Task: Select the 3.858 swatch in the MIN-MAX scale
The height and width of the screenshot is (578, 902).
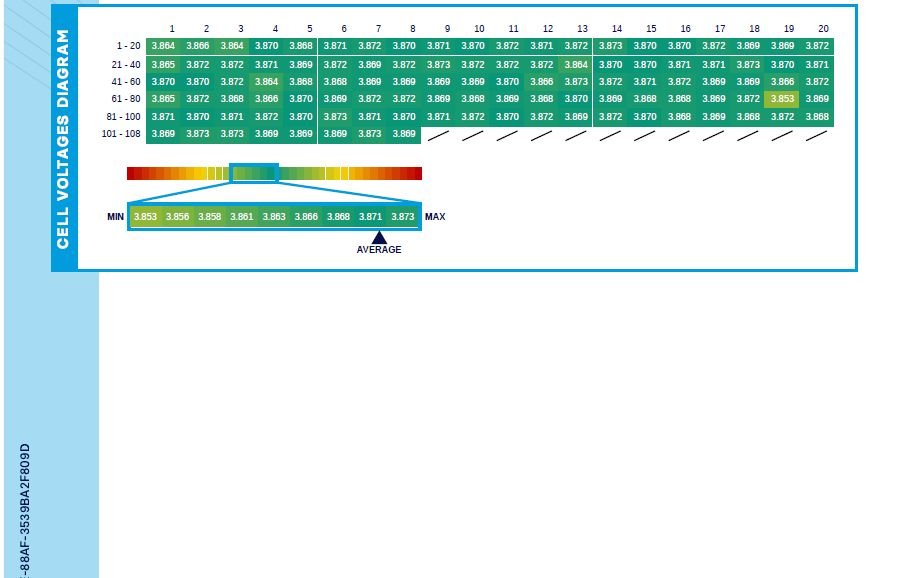Action: point(210,217)
